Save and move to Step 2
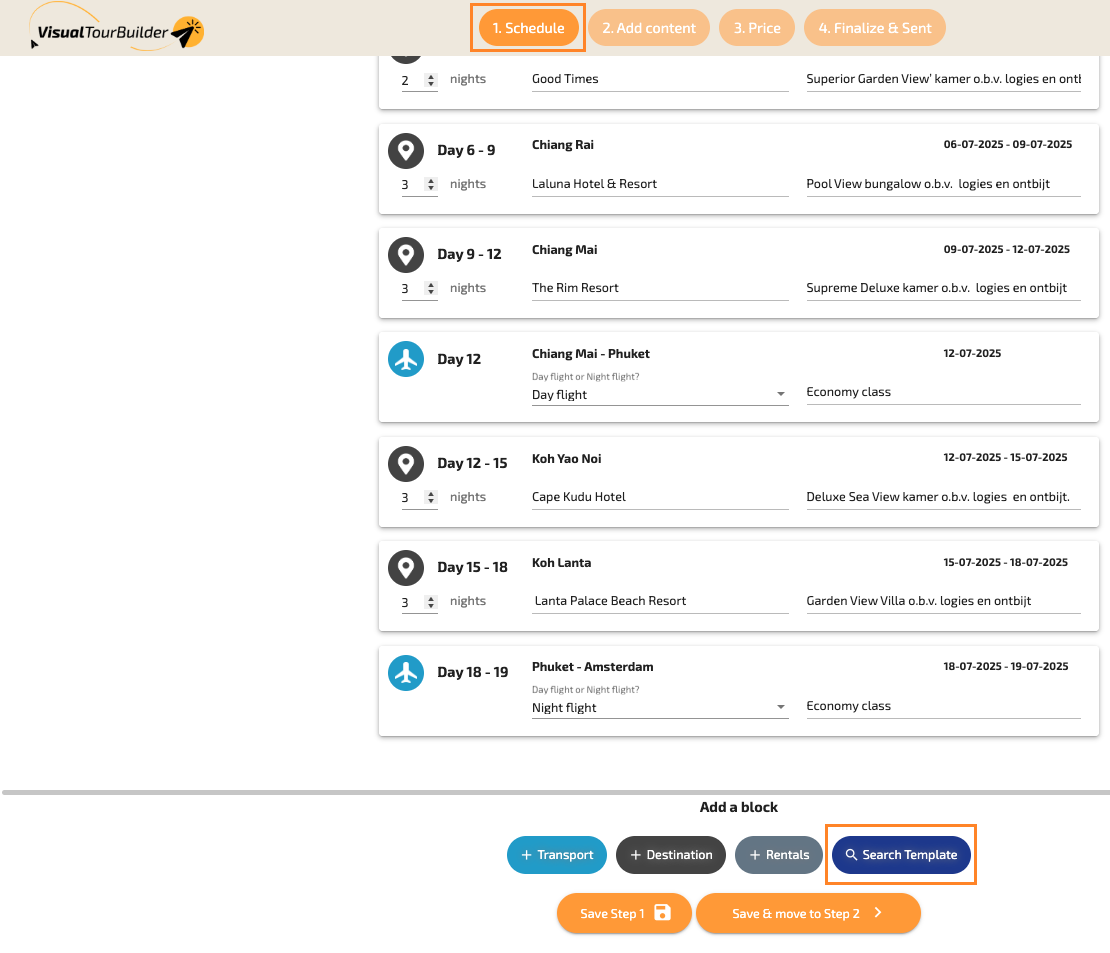The height and width of the screenshot is (953, 1110). (808, 913)
